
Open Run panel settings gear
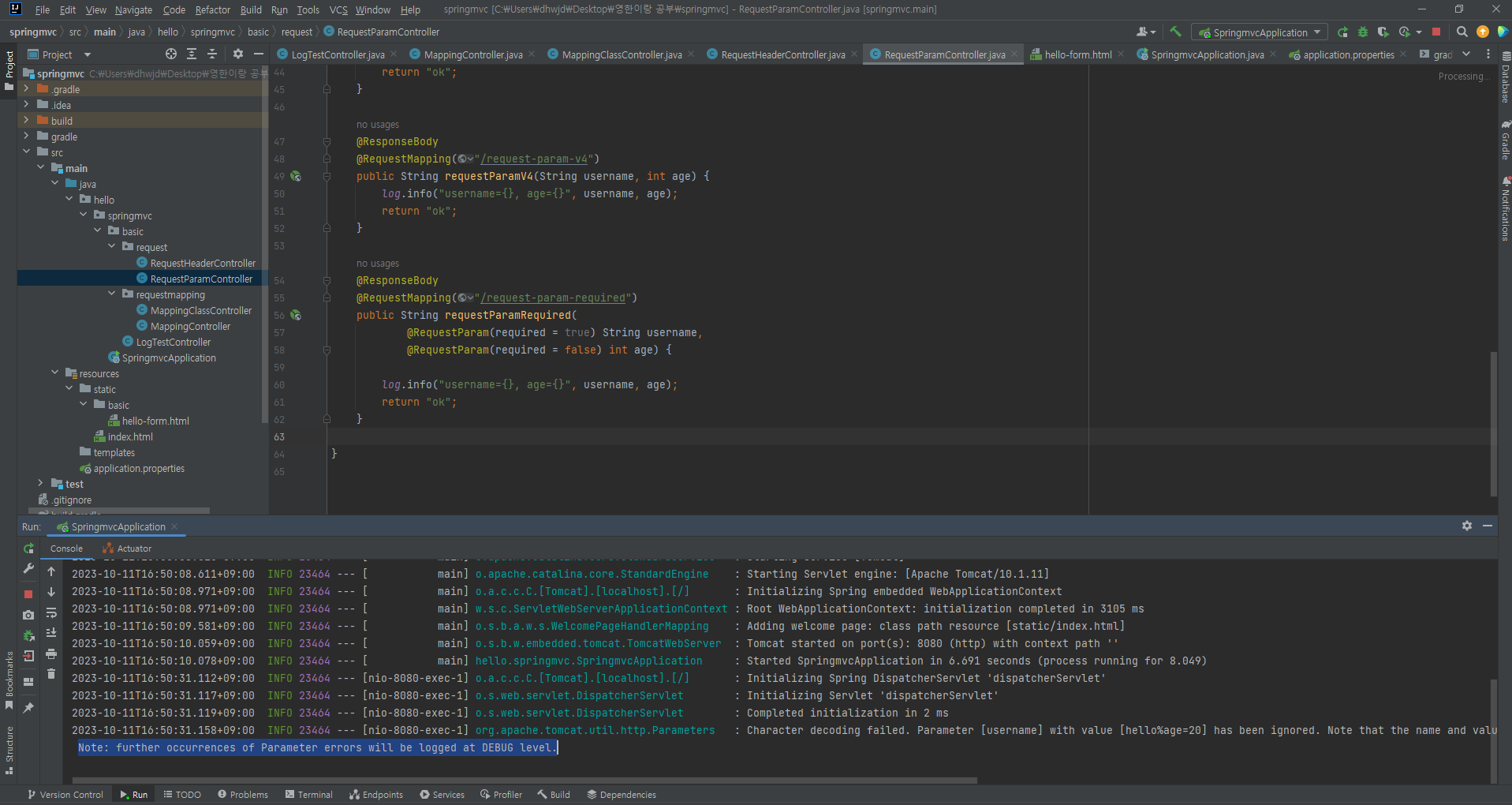1467,526
